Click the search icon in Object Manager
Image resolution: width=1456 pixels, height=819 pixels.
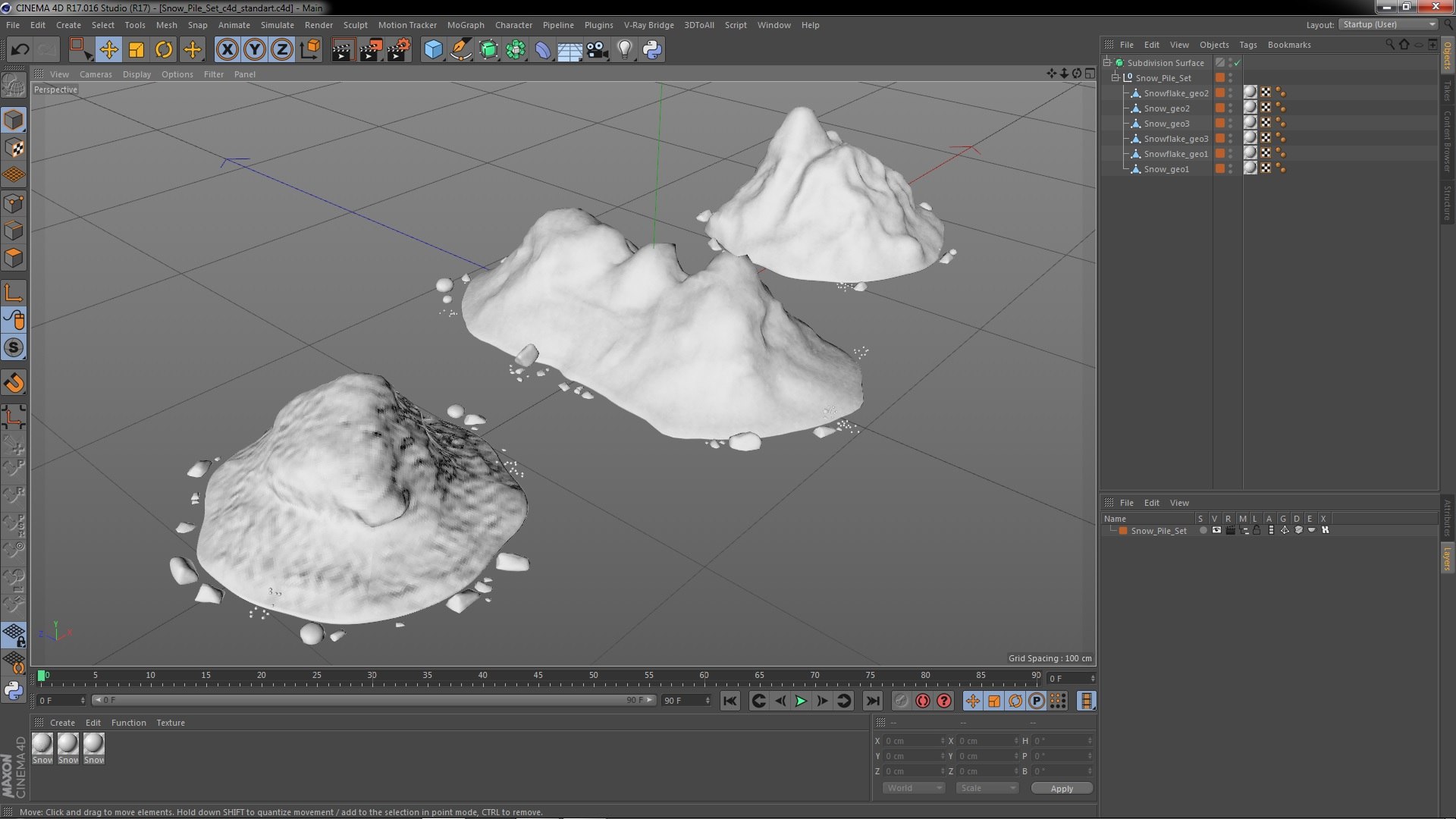click(1389, 45)
